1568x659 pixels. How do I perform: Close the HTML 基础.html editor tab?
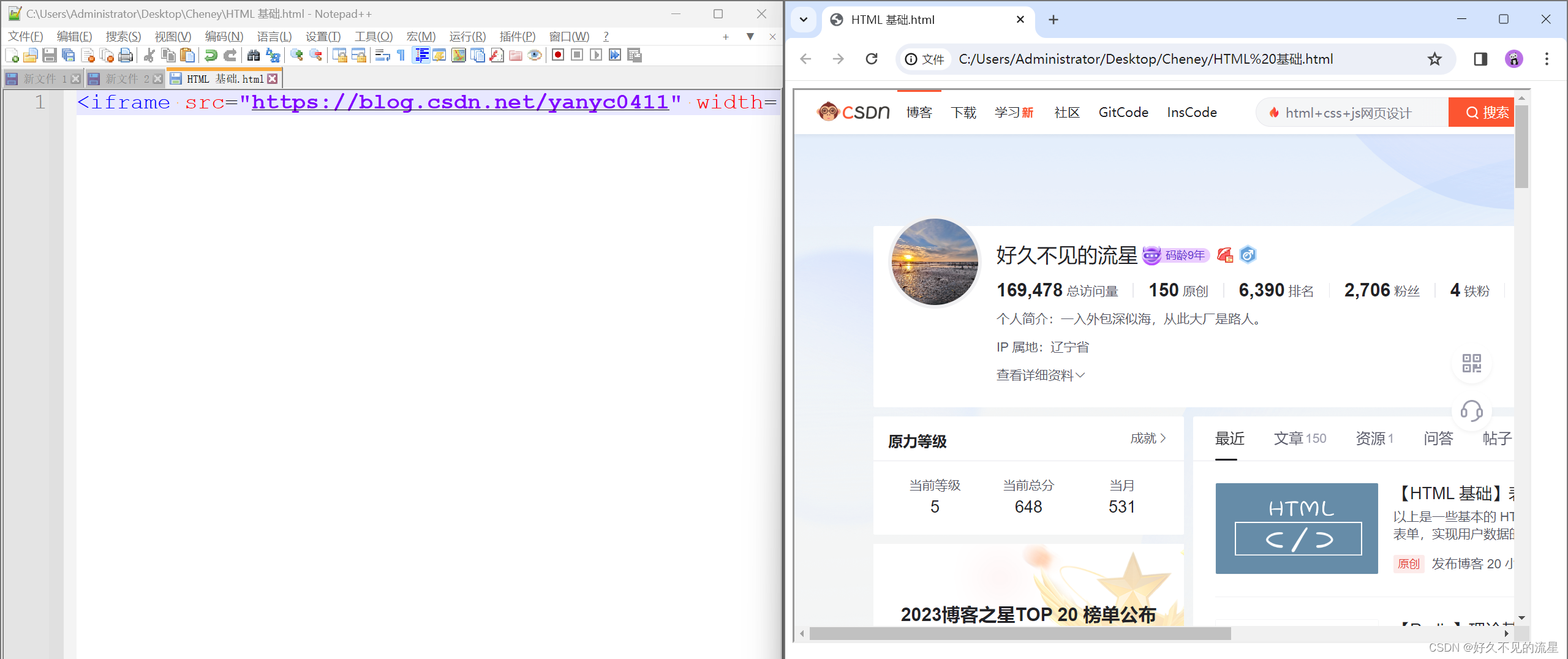click(x=273, y=79)
